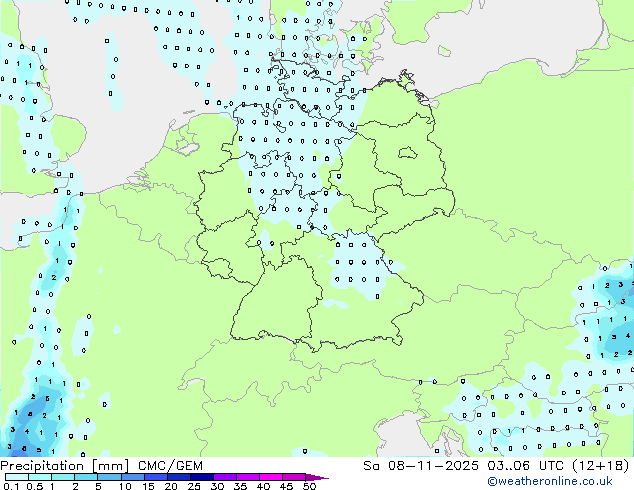Click the '50' legend value label
The image size is (634, 490).
coord(309,486)
